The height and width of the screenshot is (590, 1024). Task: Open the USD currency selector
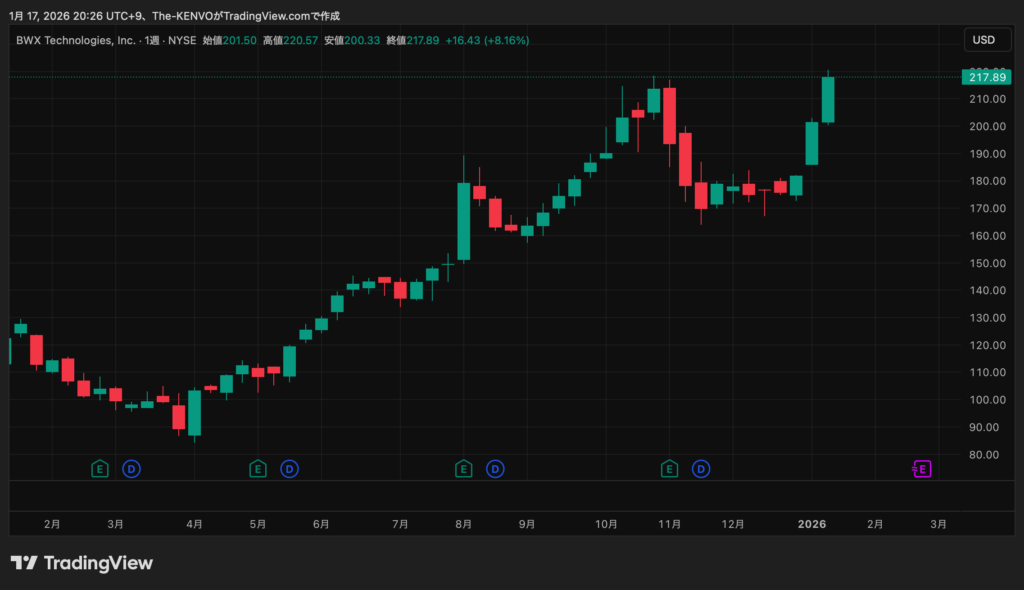pos(984,40)
